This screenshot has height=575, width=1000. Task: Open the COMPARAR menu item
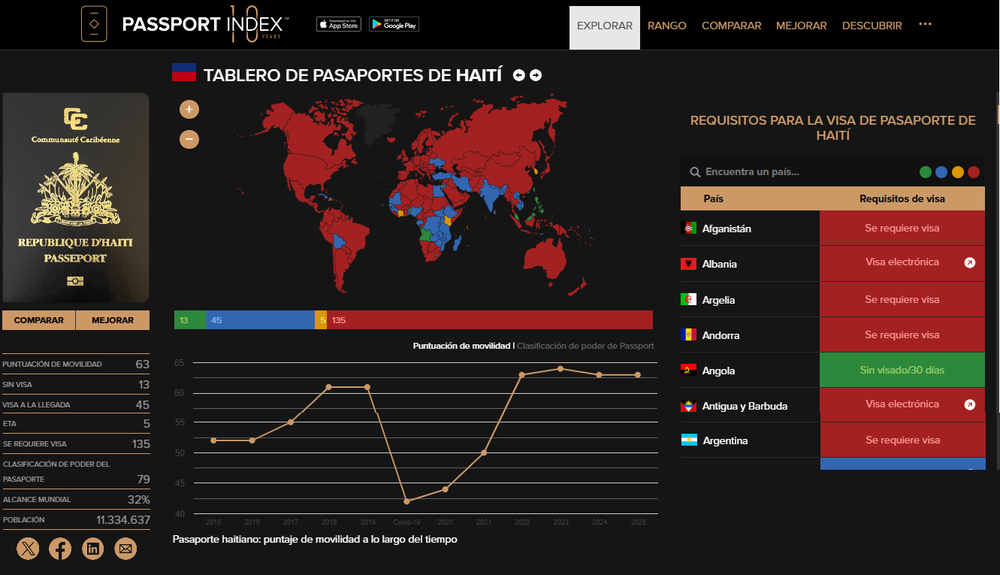click(x=732, y=25)
